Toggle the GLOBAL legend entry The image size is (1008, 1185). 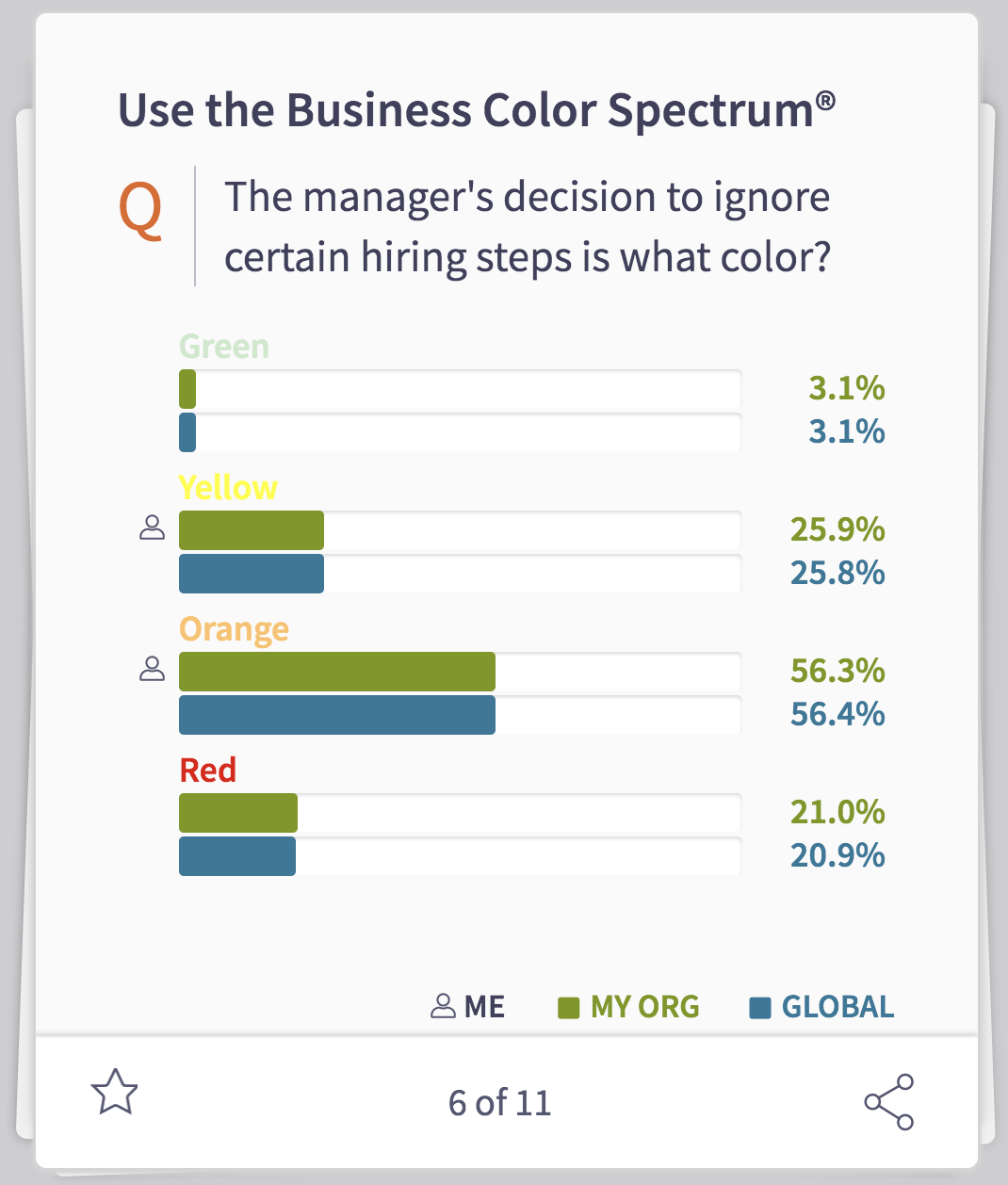(x=835, y=1006)
